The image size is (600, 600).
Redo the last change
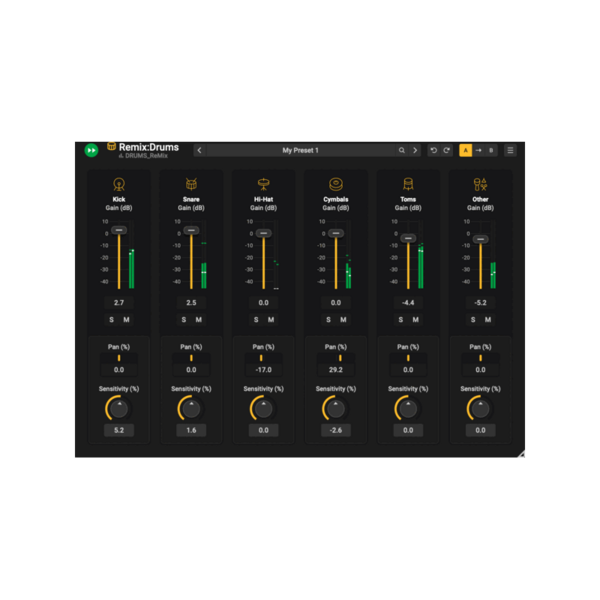[x=447, y=150]
